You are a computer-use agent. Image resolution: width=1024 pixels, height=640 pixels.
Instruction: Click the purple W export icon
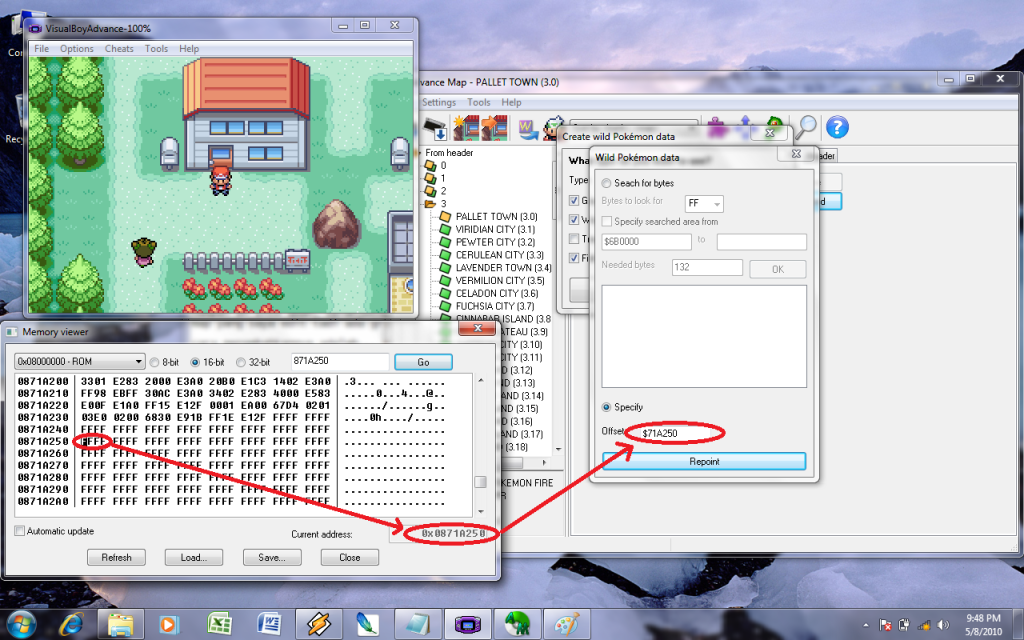pyautogui.click(x=528, y=127)
